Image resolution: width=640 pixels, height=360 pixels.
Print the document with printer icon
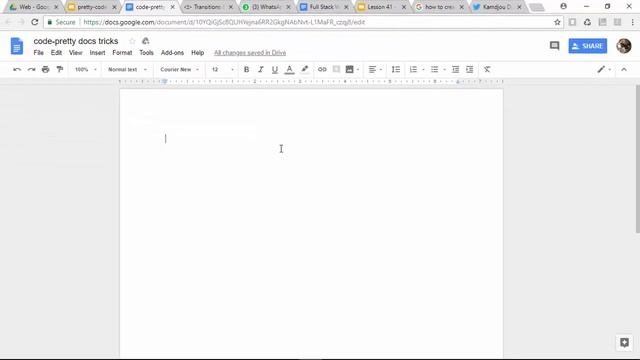click(x=46, y=69)
